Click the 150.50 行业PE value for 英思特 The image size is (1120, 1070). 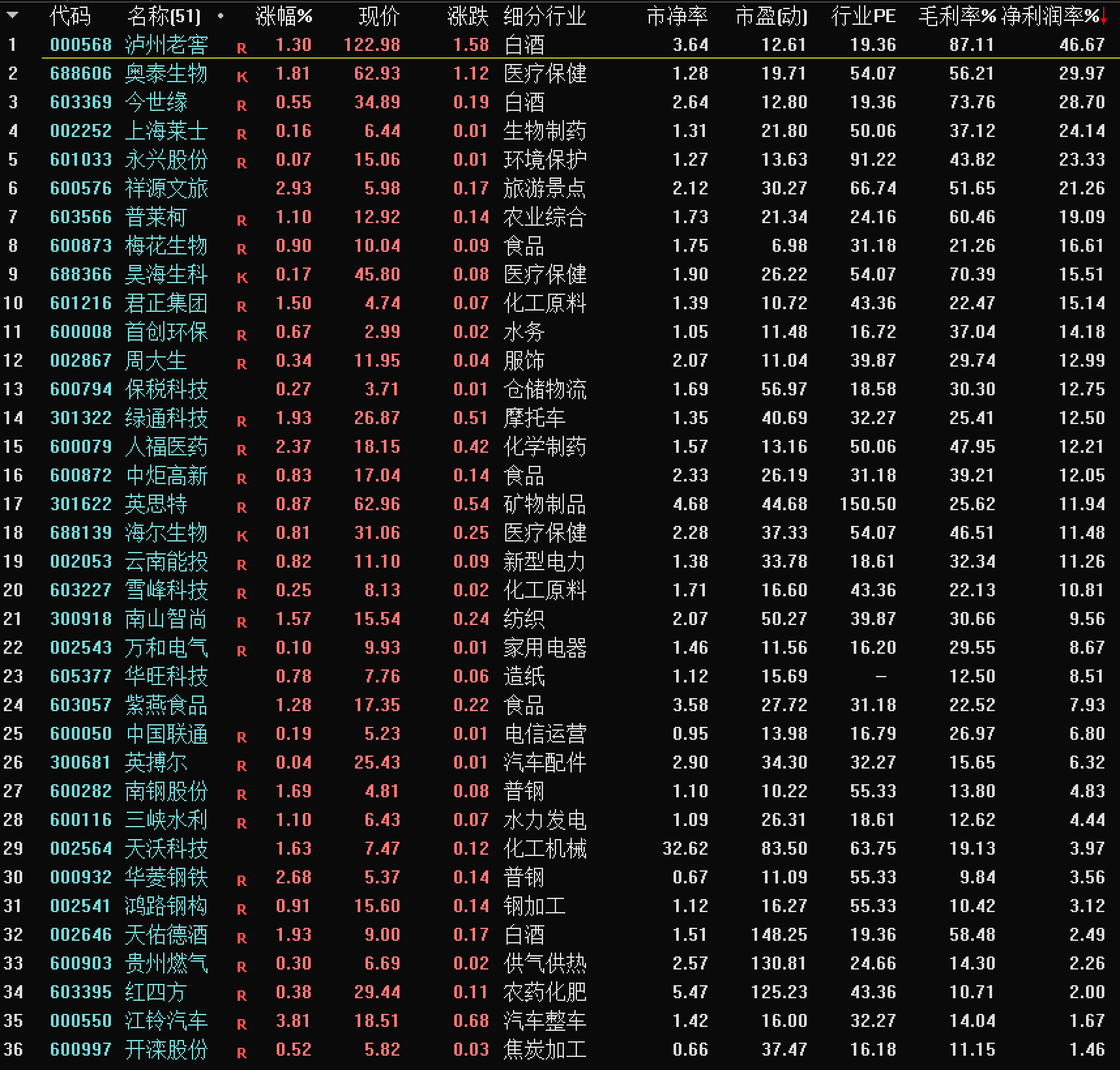[867, 504]
